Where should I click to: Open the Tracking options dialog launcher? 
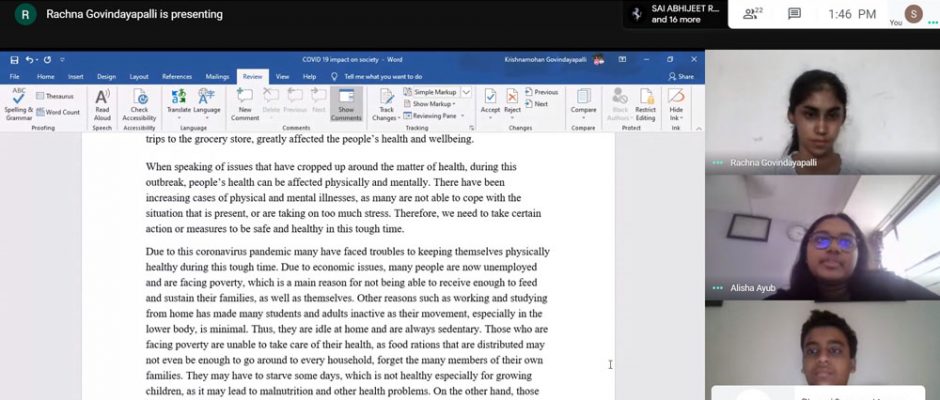pos(472,128)
